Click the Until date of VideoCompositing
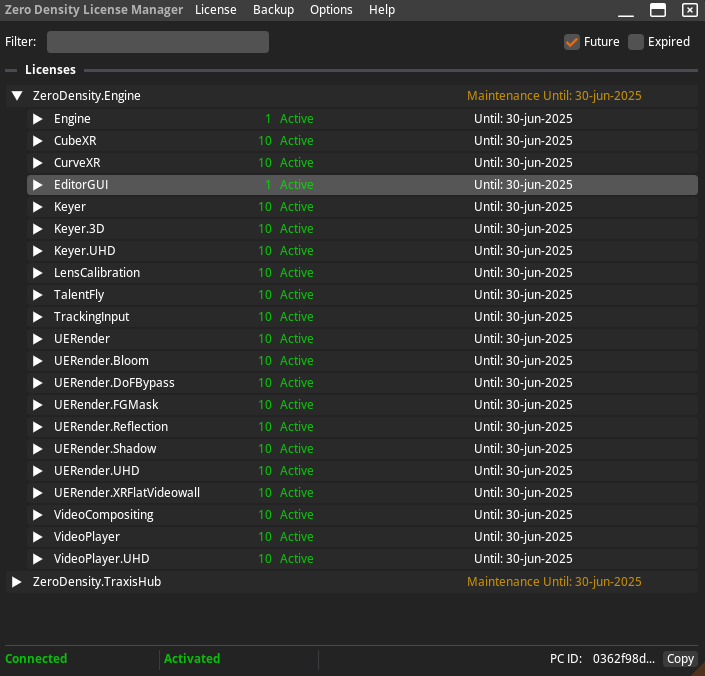Viewport: 705px width, 676px height. (x=523, y=515)
